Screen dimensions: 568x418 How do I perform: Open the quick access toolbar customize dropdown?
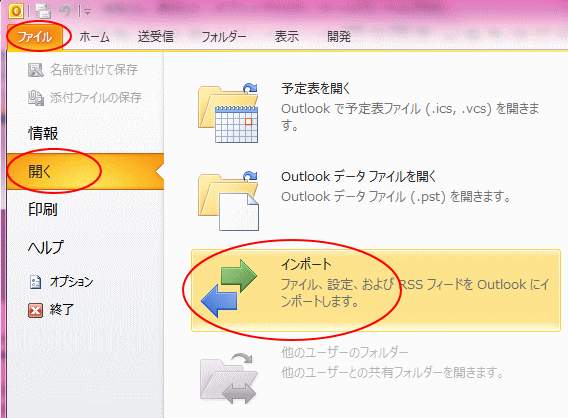pyautogui.click(x=87, y=12)
